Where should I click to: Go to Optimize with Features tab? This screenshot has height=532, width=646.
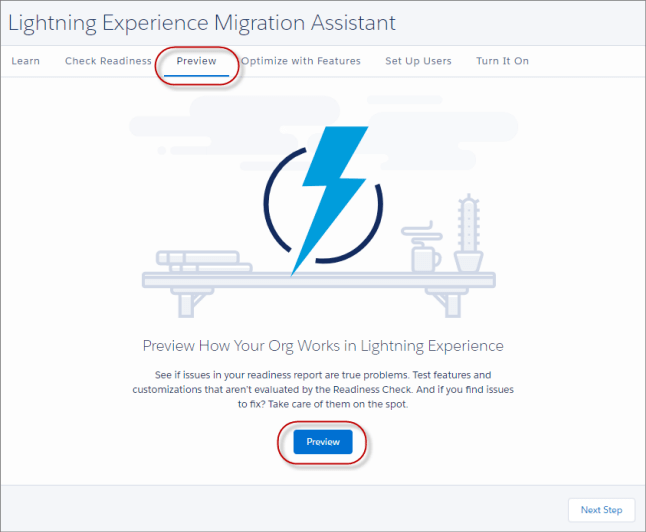click(301, 61)
